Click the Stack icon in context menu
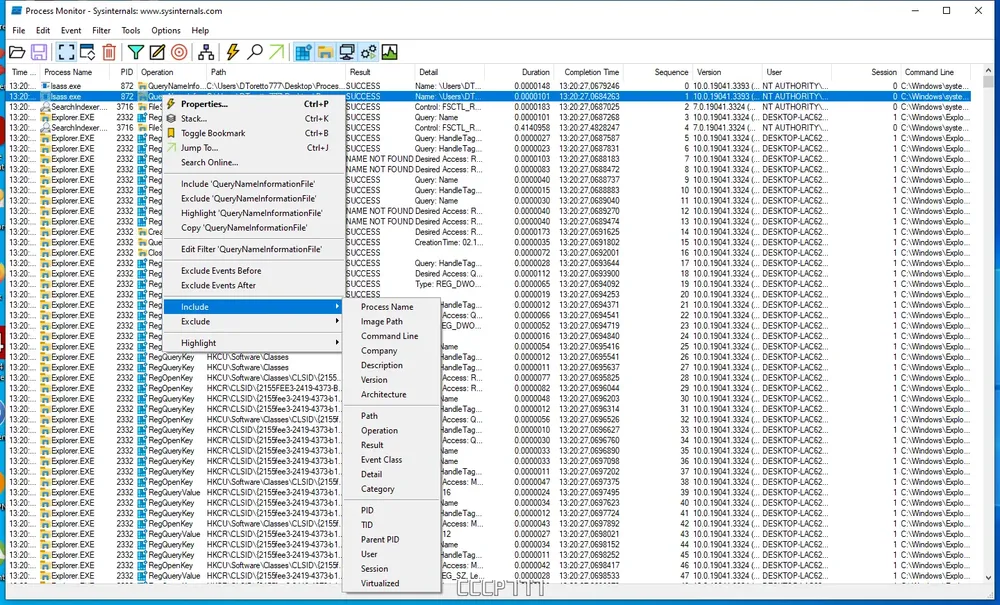 pos(171,119)
